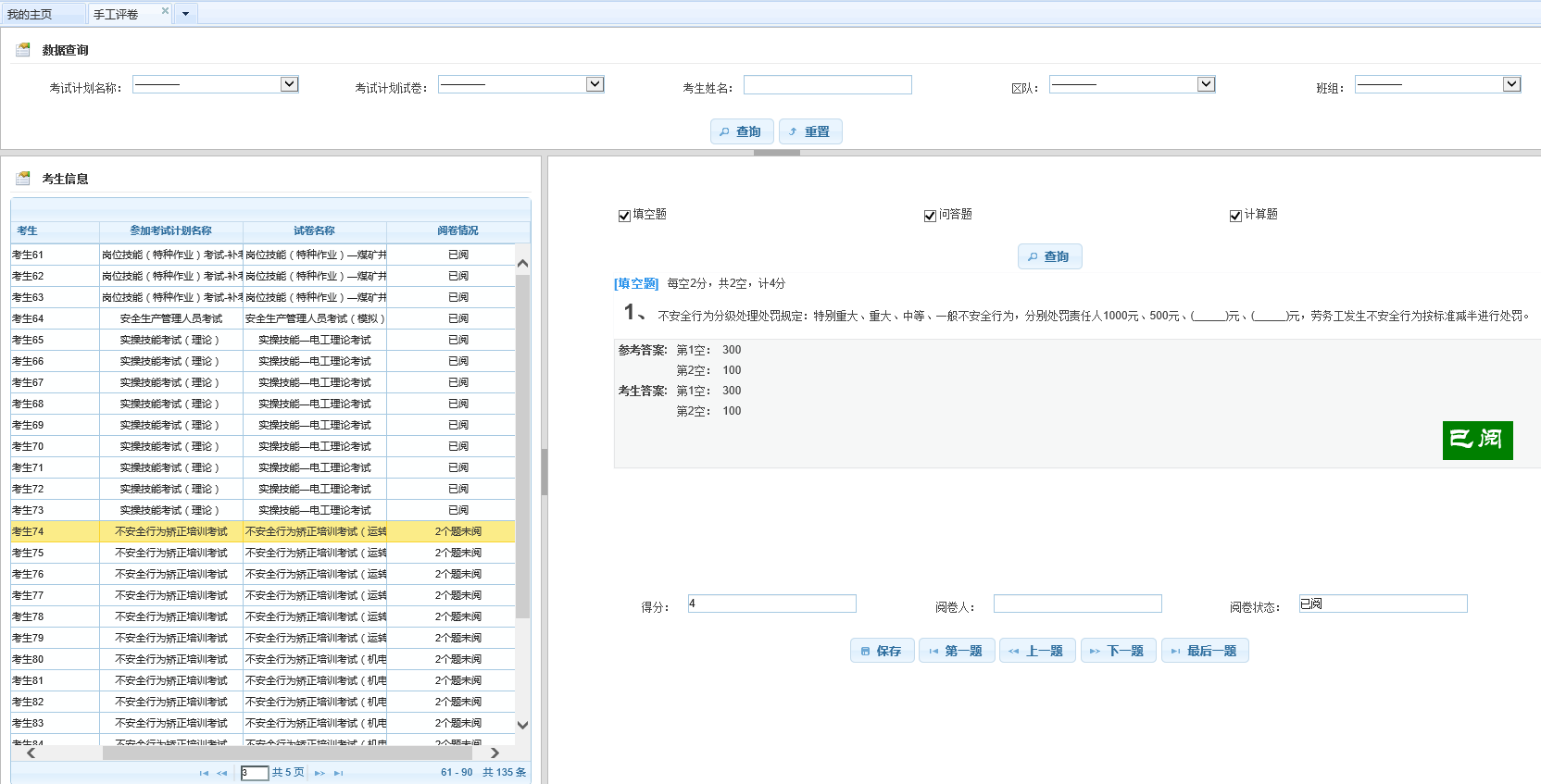Go to previous page of examinee list
Image resolution: width=1541 pixels, height=784 pixels.
222,773
